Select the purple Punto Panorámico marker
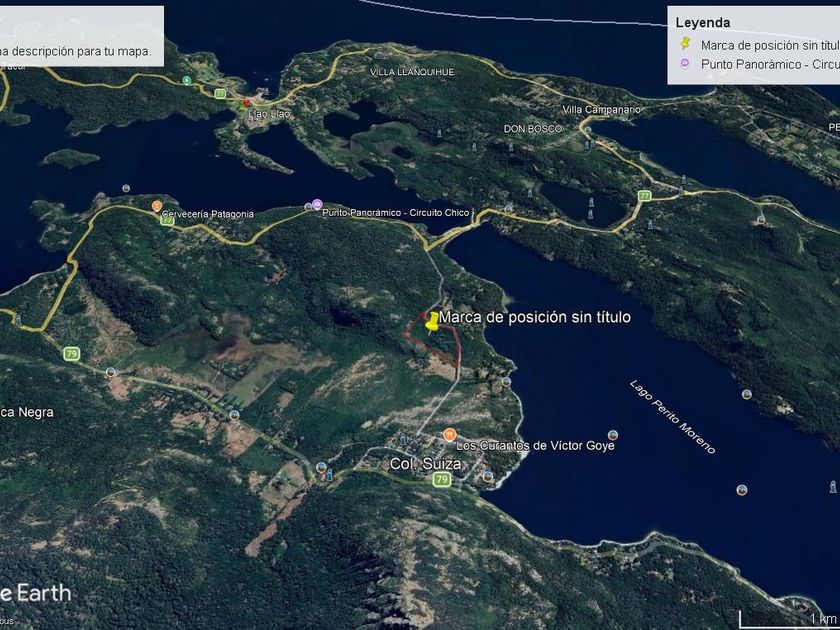Screen dimensions: 840x630 point(317,204)
